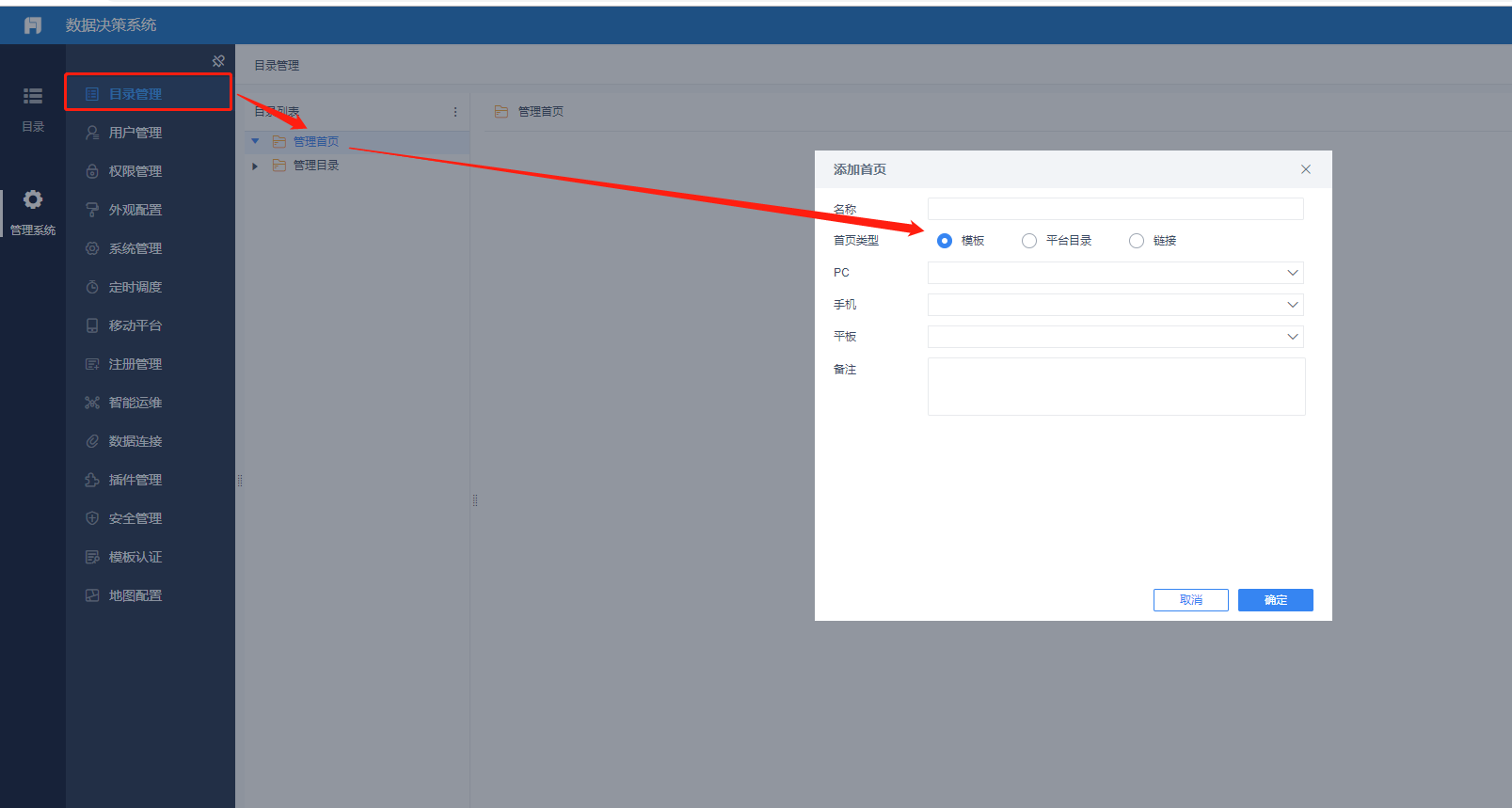Click the sidebar resize handle
The image size is (1512, 808).
pos(240,481)
